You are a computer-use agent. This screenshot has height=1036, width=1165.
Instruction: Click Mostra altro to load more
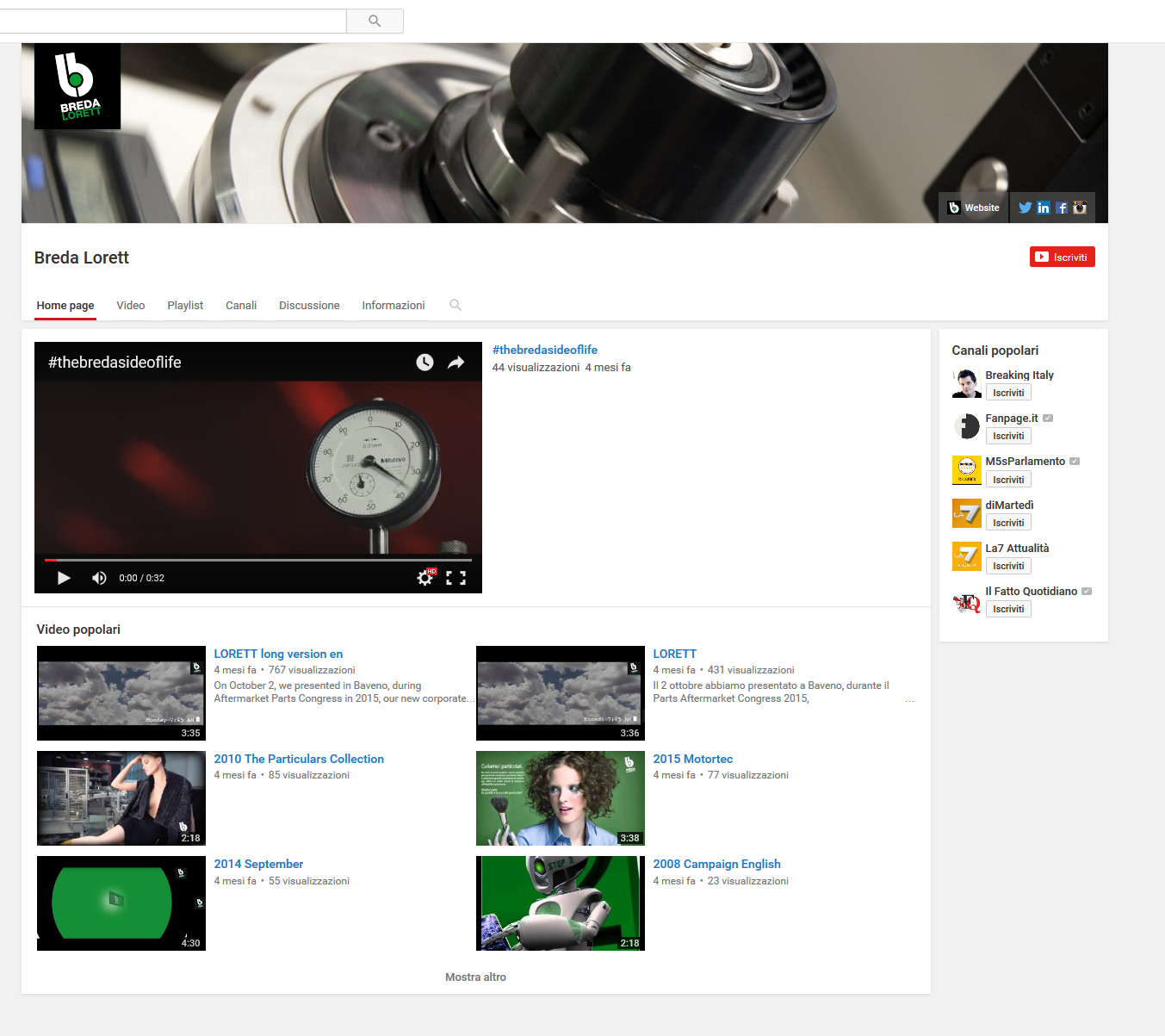[475, 977]
